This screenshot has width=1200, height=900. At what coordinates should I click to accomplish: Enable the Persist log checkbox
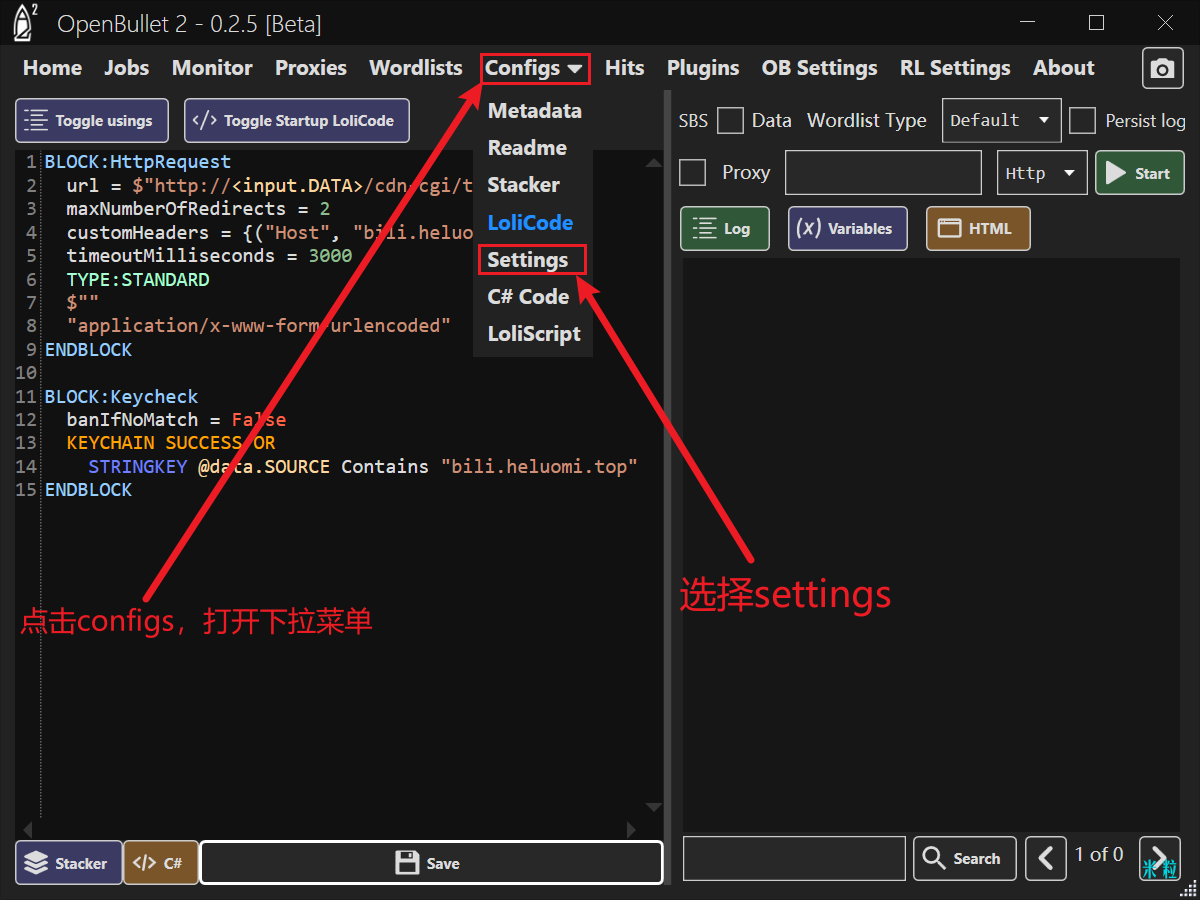pos(1082,121)
